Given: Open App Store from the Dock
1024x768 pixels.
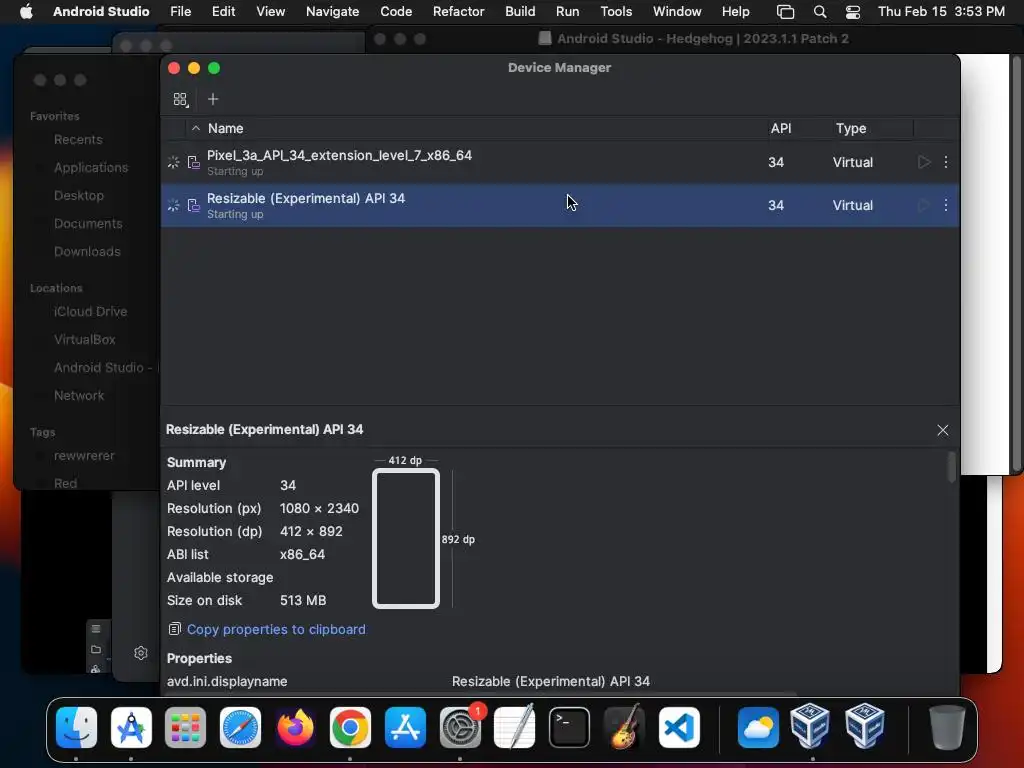Looking at the screenshot, I should point(405,727).
